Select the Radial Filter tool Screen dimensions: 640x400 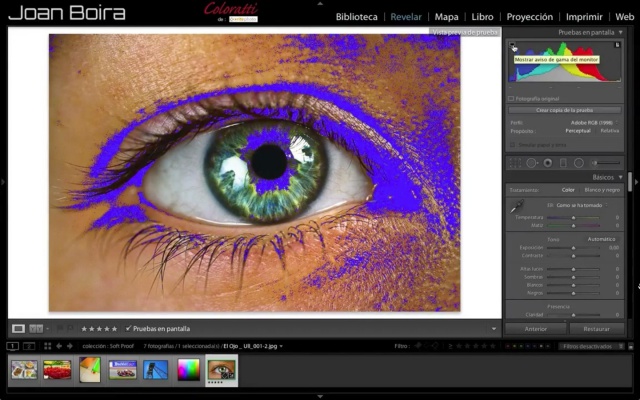[x=579, y=163]
